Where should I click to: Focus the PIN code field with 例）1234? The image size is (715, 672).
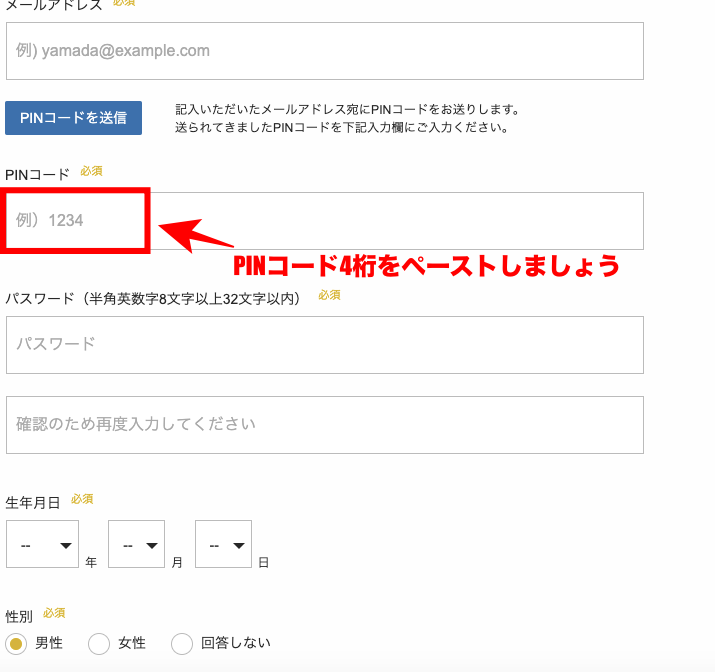tap(324, 221)
